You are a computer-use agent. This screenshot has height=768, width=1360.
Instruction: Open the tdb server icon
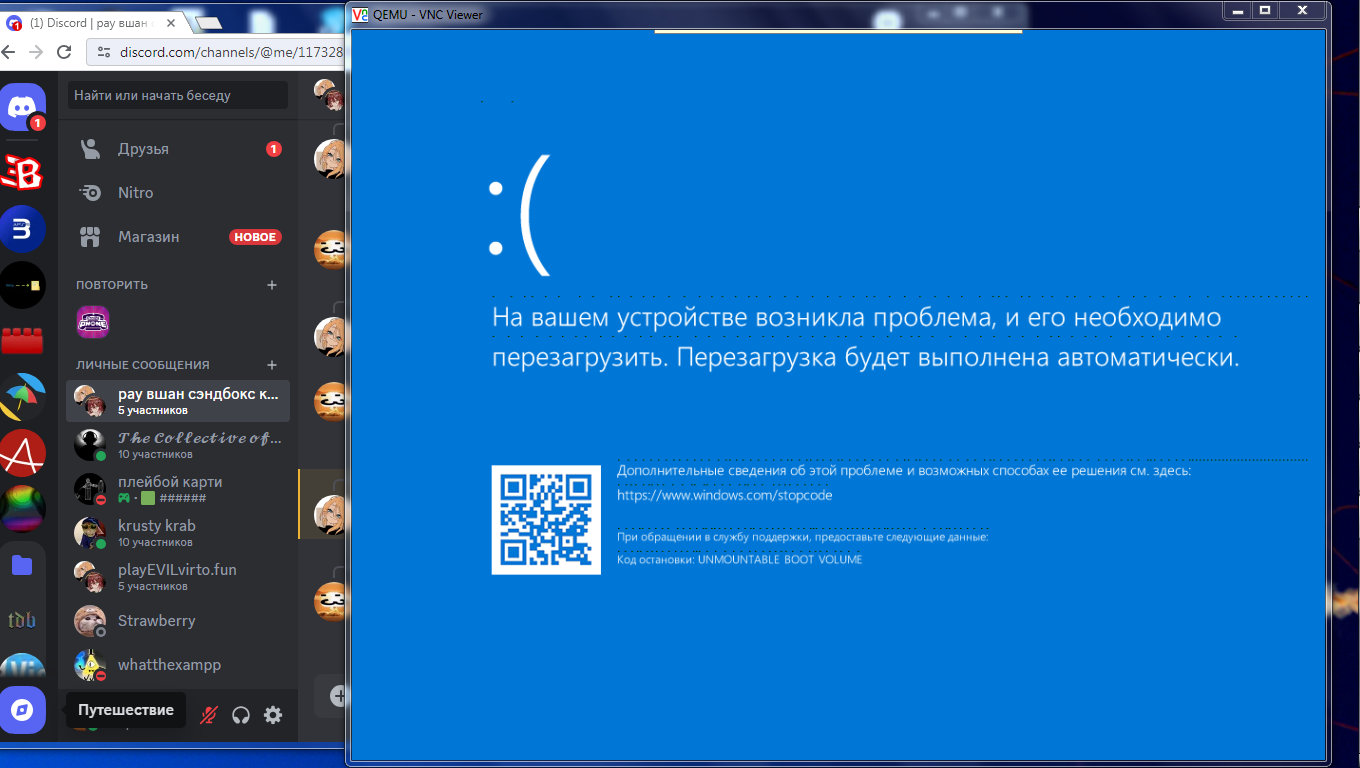click(22, 621)
